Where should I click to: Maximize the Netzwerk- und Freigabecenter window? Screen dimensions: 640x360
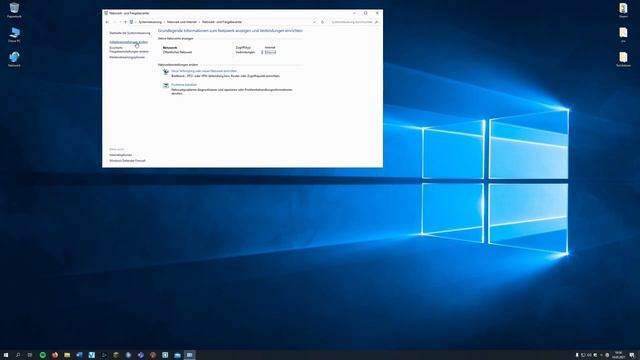(365, 13)
